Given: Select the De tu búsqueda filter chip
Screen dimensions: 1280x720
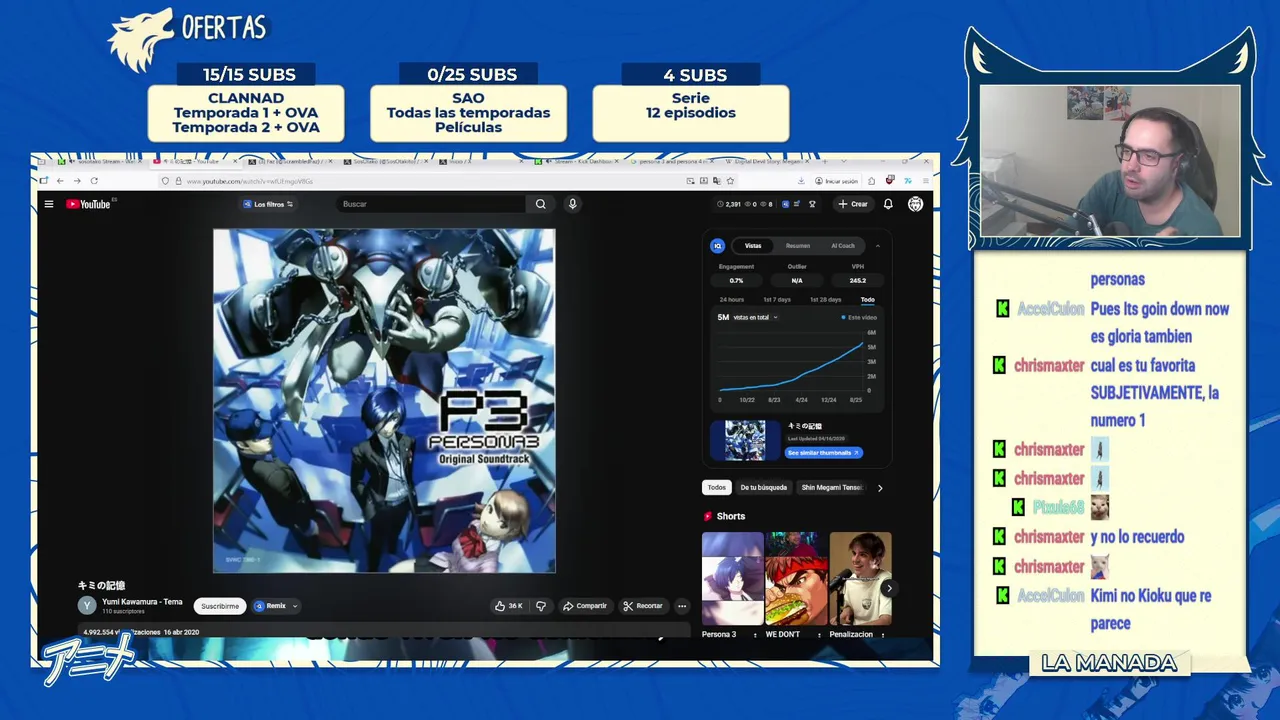Looking at the screenshot, I should (x=764, y=488).
